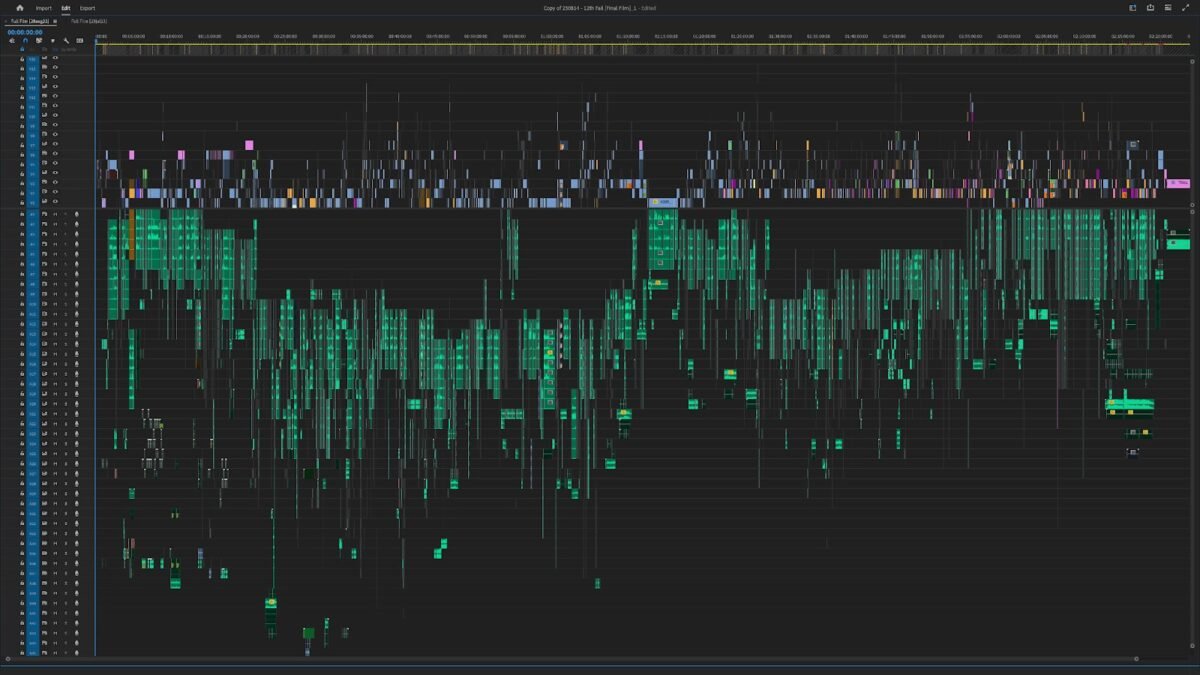Screen dimensions: 1200x675
Task: Solo the first audio track A1
Action: 66,215
